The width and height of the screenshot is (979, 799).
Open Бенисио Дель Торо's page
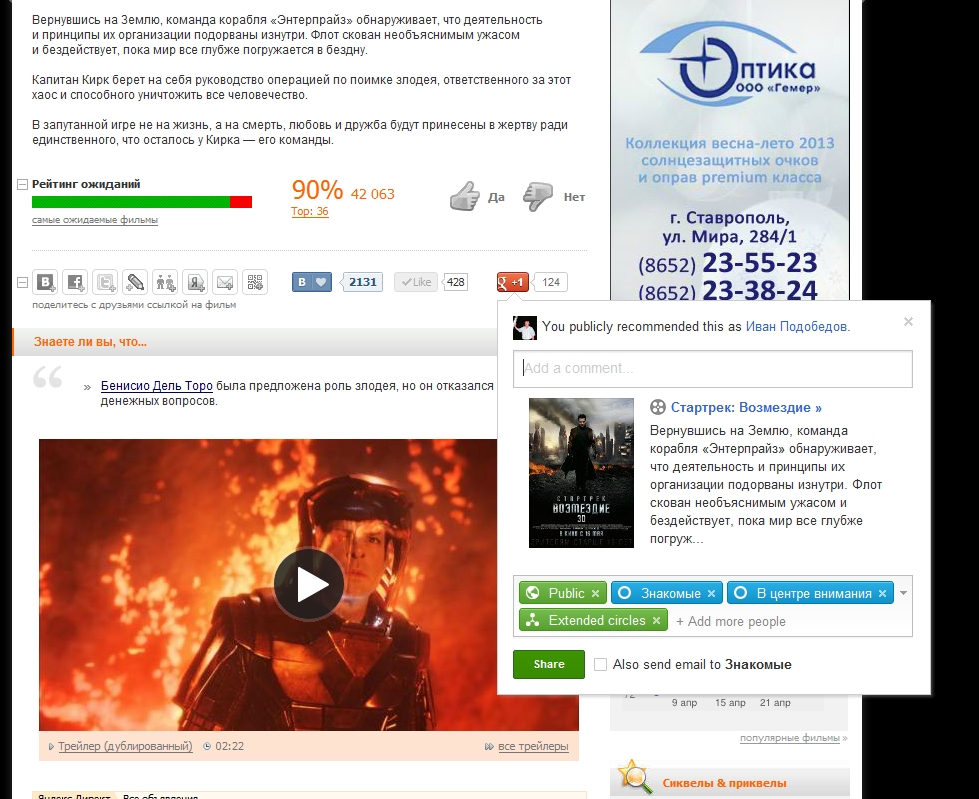[x=157, y=386]
